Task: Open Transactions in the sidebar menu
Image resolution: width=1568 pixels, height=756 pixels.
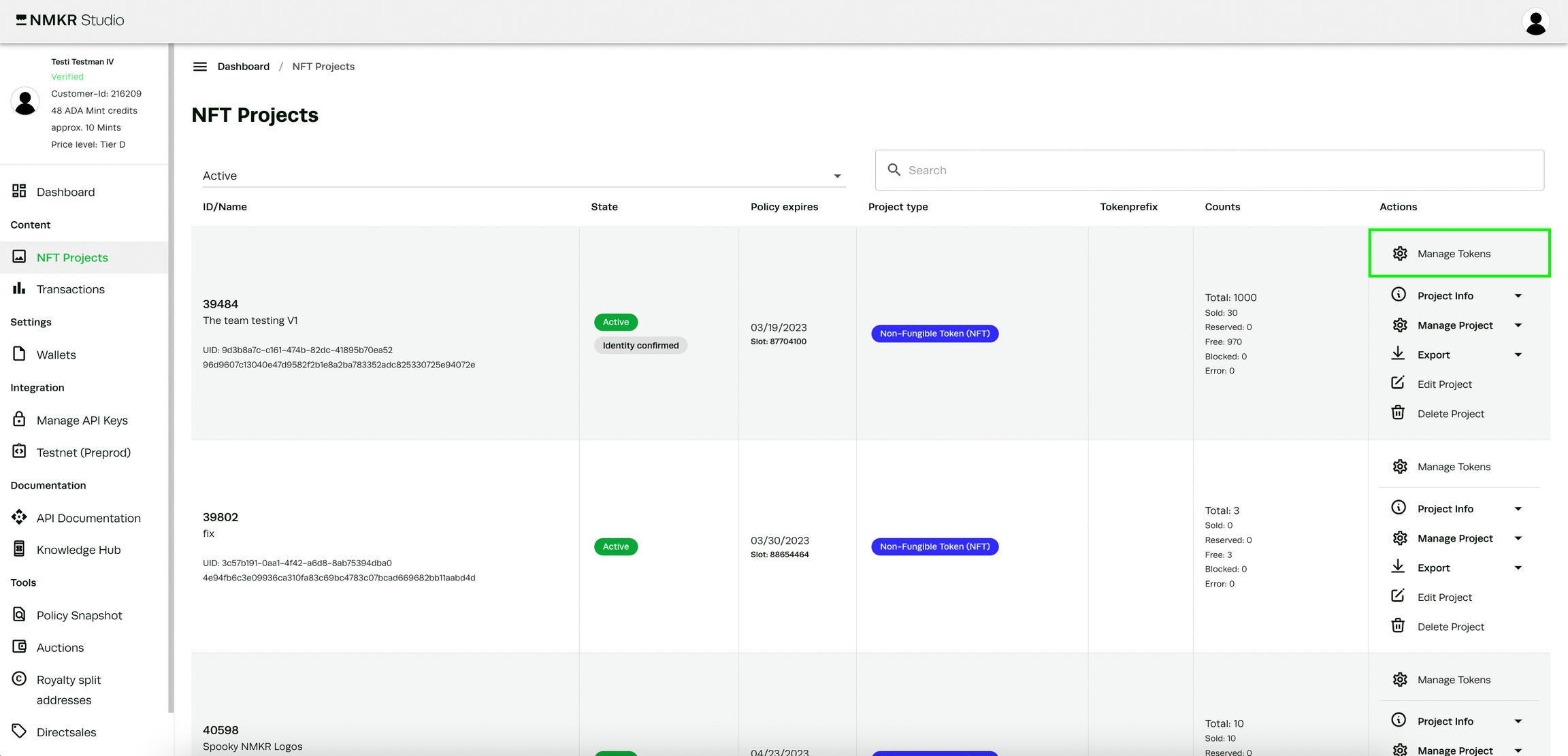Action: click(70, 289)
